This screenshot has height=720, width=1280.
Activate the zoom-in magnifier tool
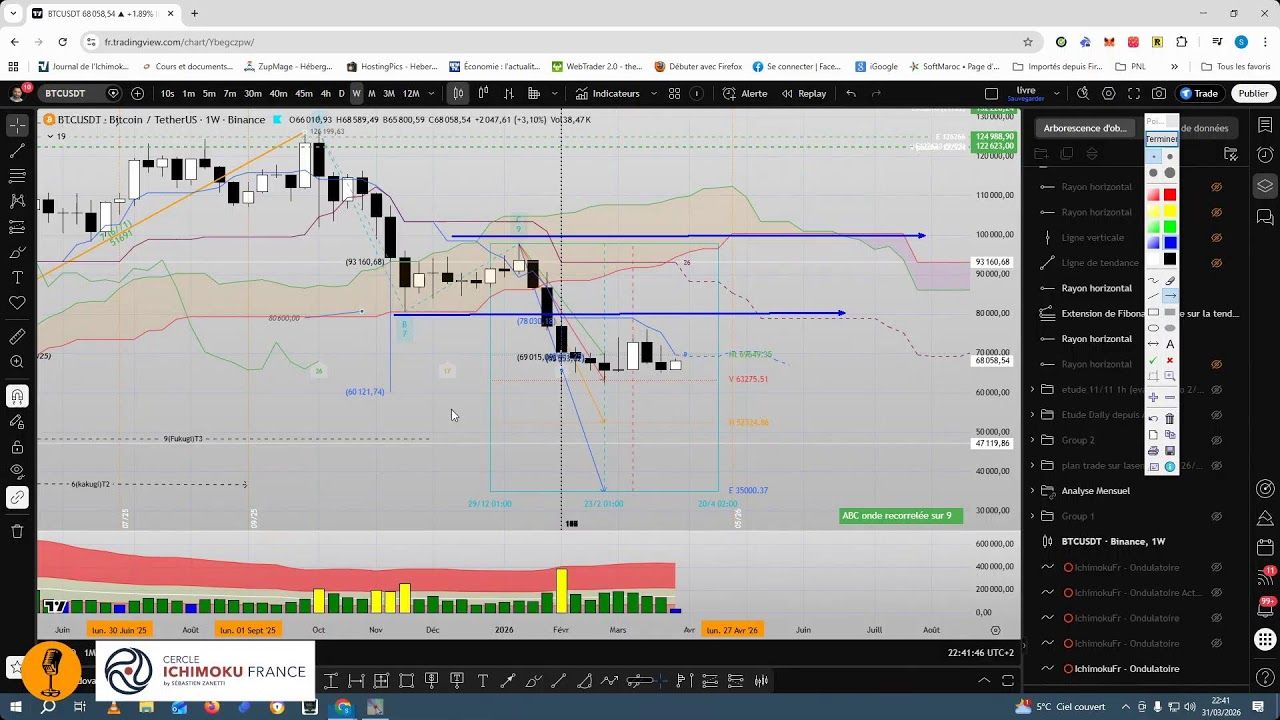coord(16,362)
